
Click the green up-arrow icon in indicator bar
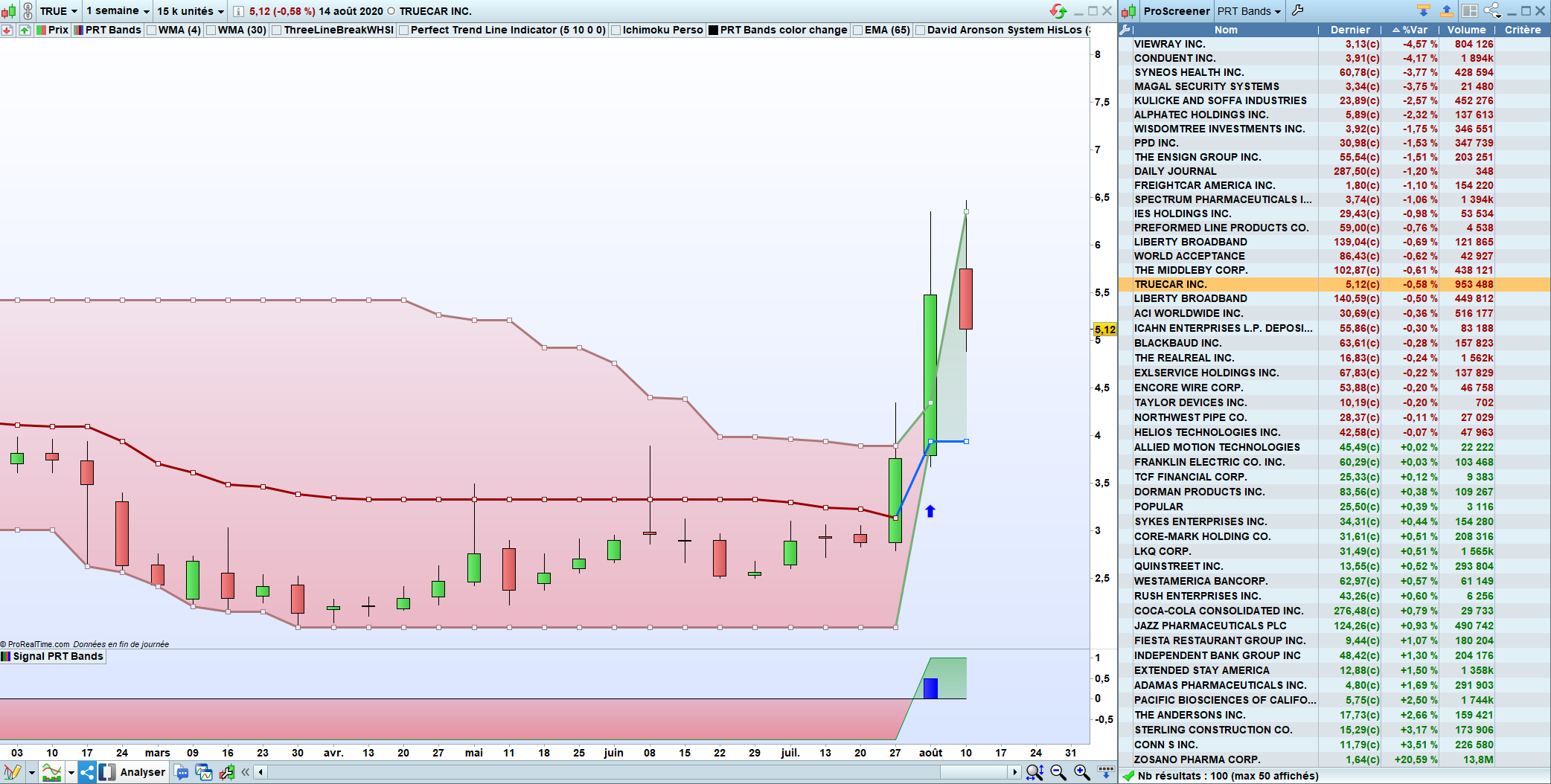(25, 30)
